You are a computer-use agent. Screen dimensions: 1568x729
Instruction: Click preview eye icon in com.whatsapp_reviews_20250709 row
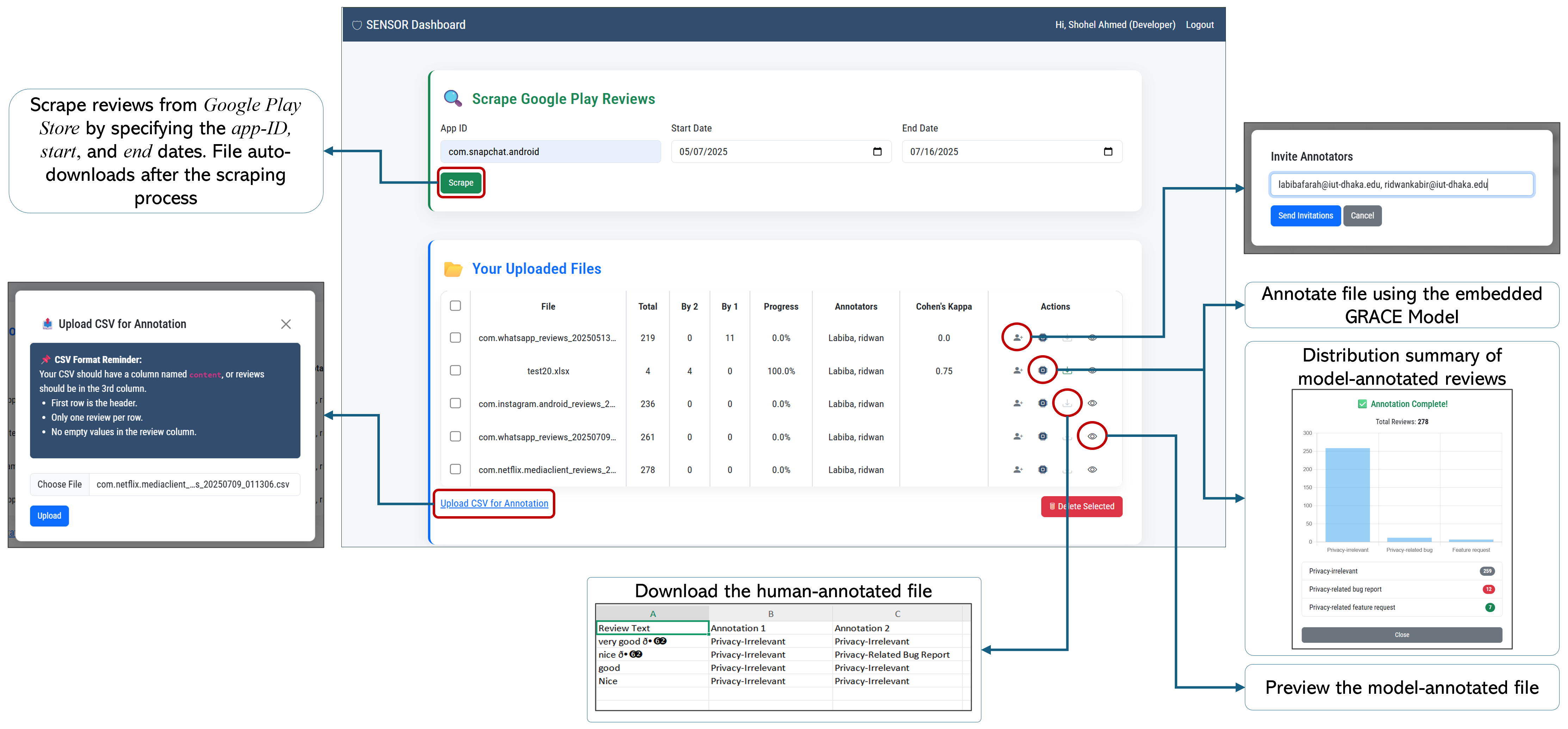pyautogui.click(x=1092, y=436)
